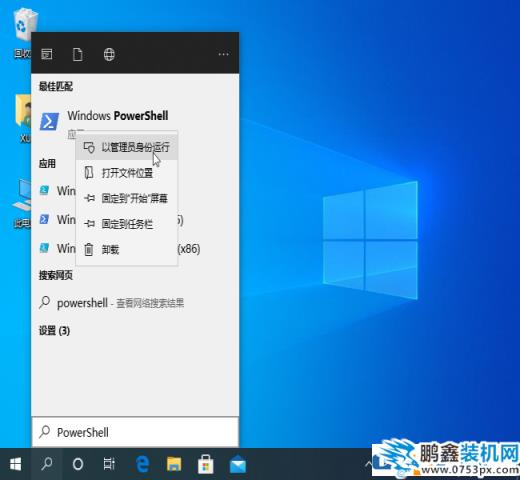The height and width of the screenshot is (480, 520).
Task: Open the web filter globe icon
Action: coord(109,54)
